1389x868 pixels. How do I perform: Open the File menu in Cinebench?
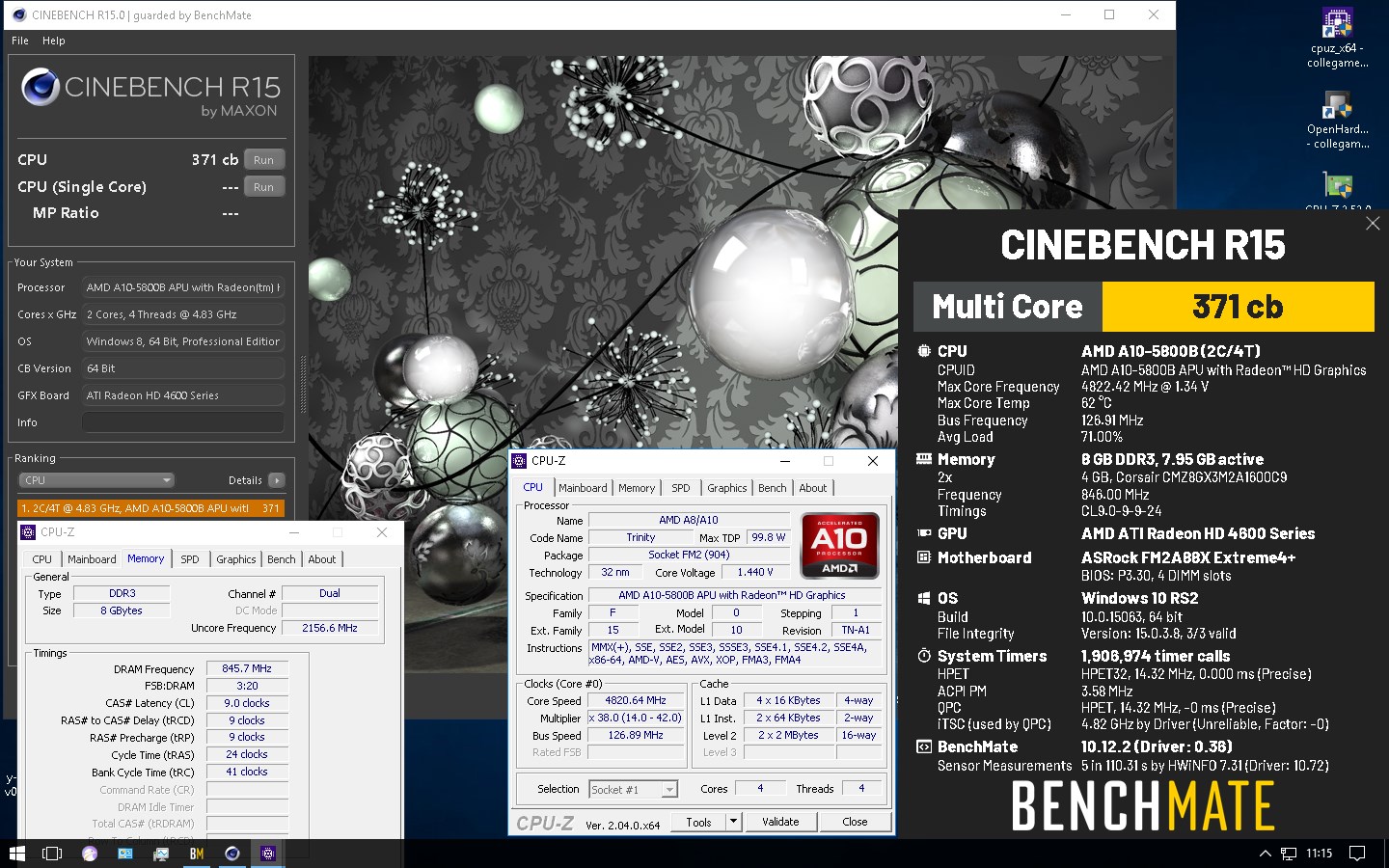pyautogui.click(x=20, y=41)
